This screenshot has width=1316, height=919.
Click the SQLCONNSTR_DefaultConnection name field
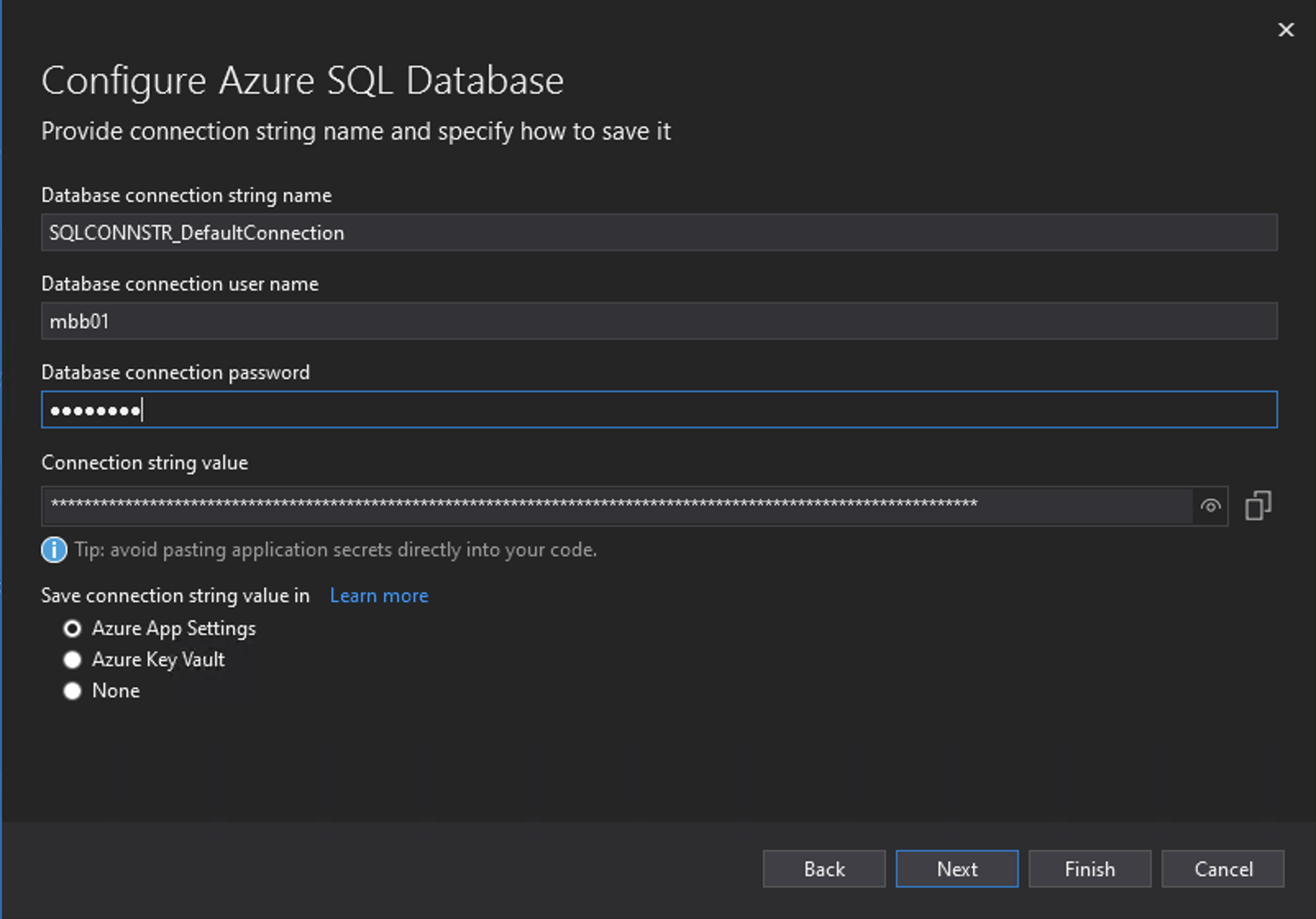[574, 233]
